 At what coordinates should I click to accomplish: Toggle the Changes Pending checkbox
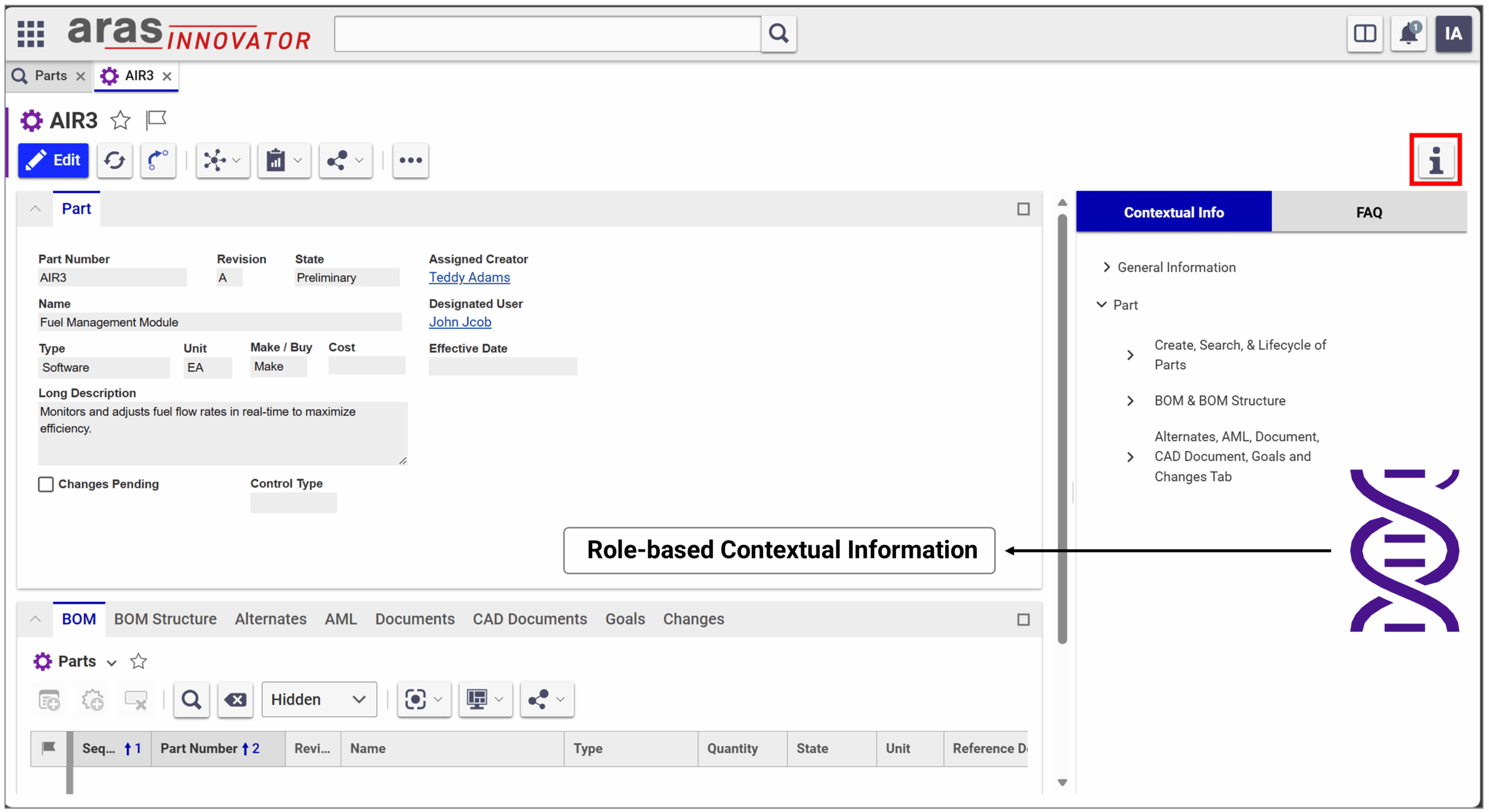point(46,484)
